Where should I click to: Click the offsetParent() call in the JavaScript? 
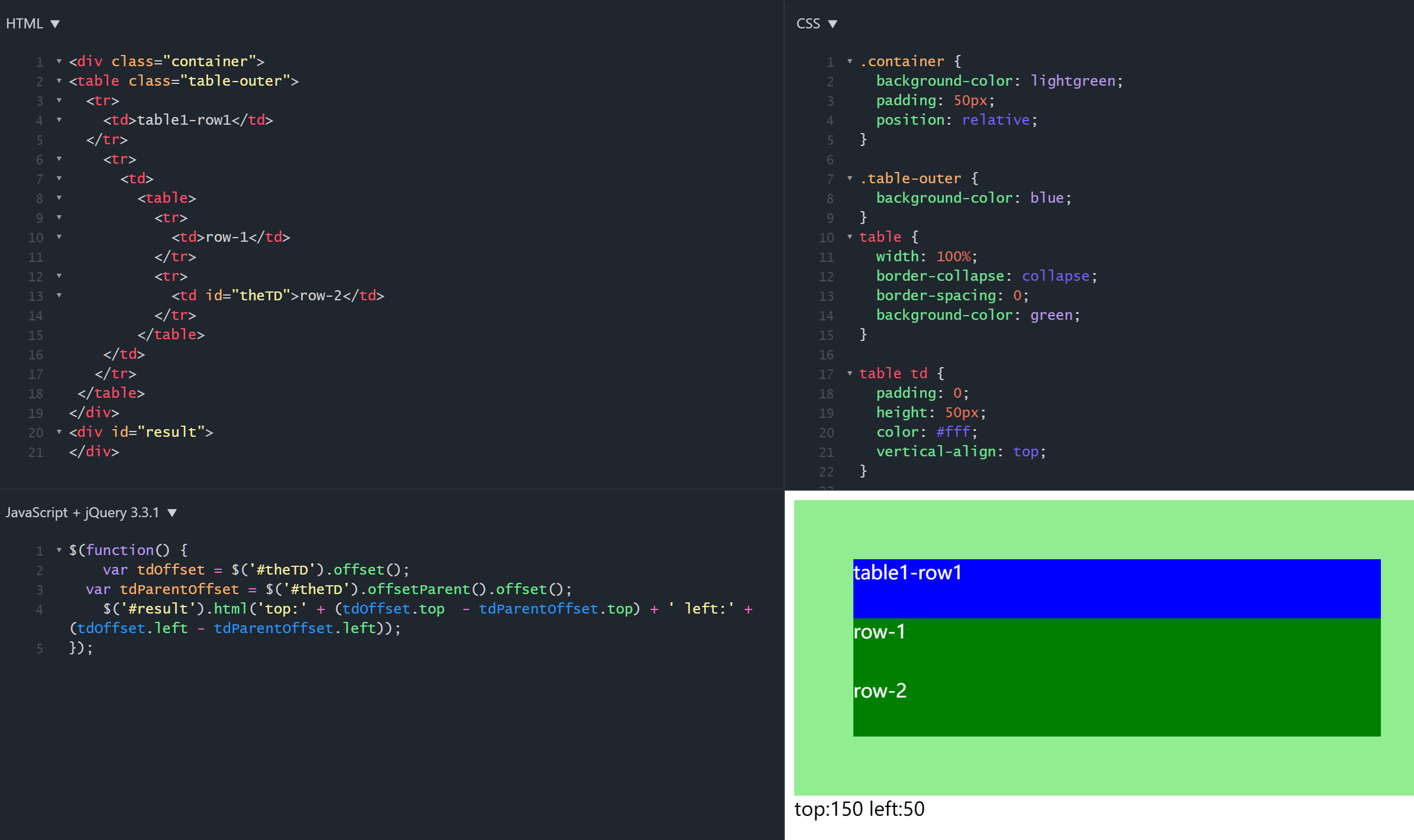[x=426, y=589]
